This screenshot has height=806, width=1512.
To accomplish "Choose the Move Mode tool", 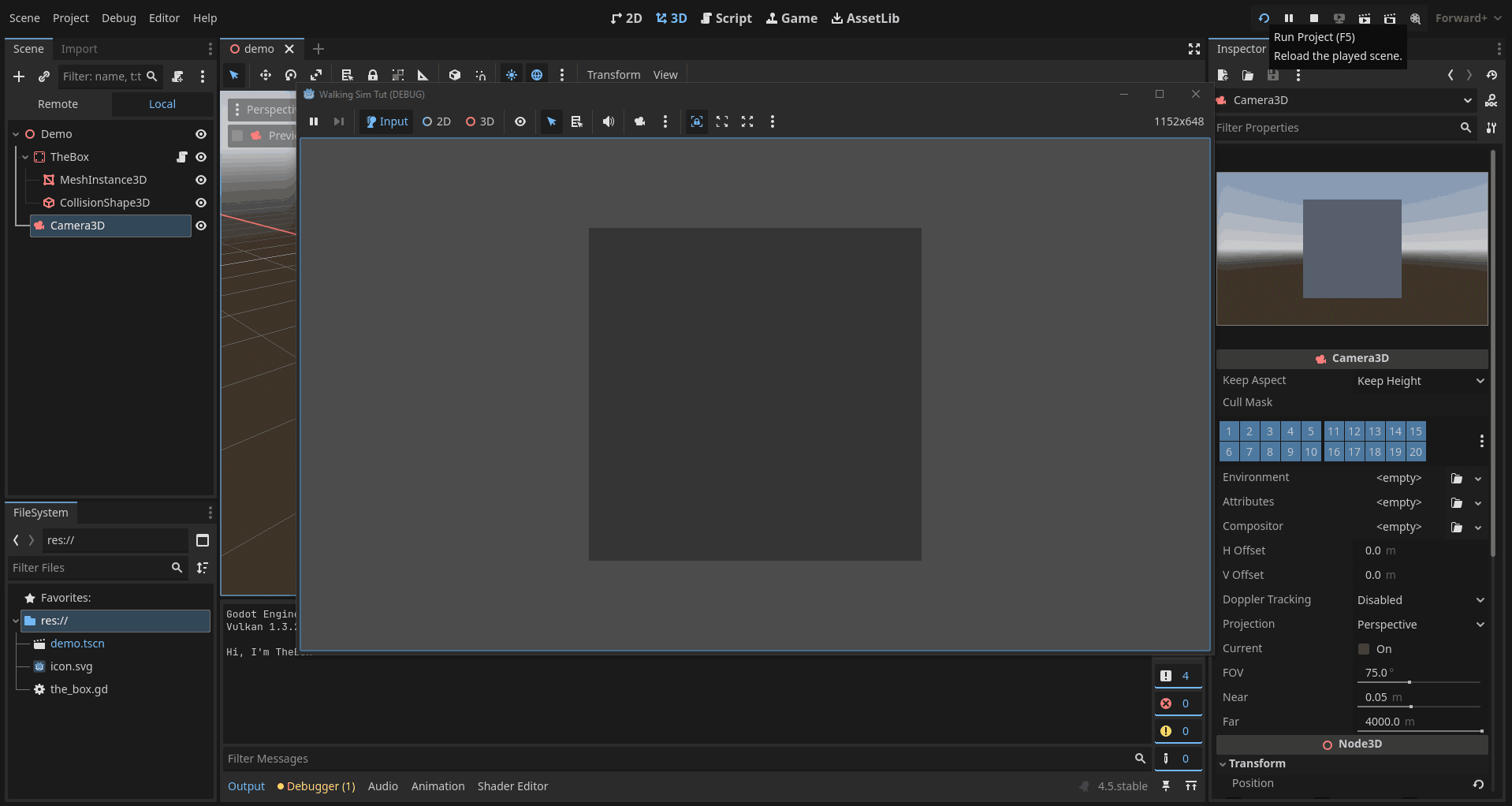I will (x=266, y=75).
